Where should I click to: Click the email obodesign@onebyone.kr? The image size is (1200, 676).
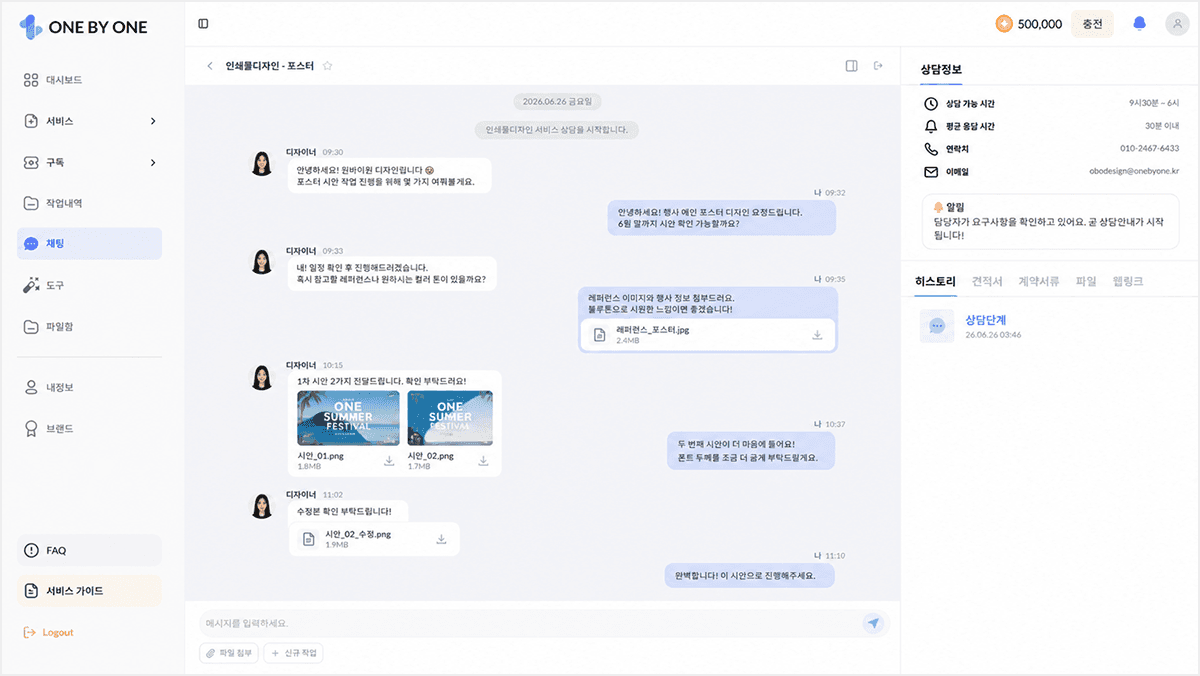[x=1134, y=172]
